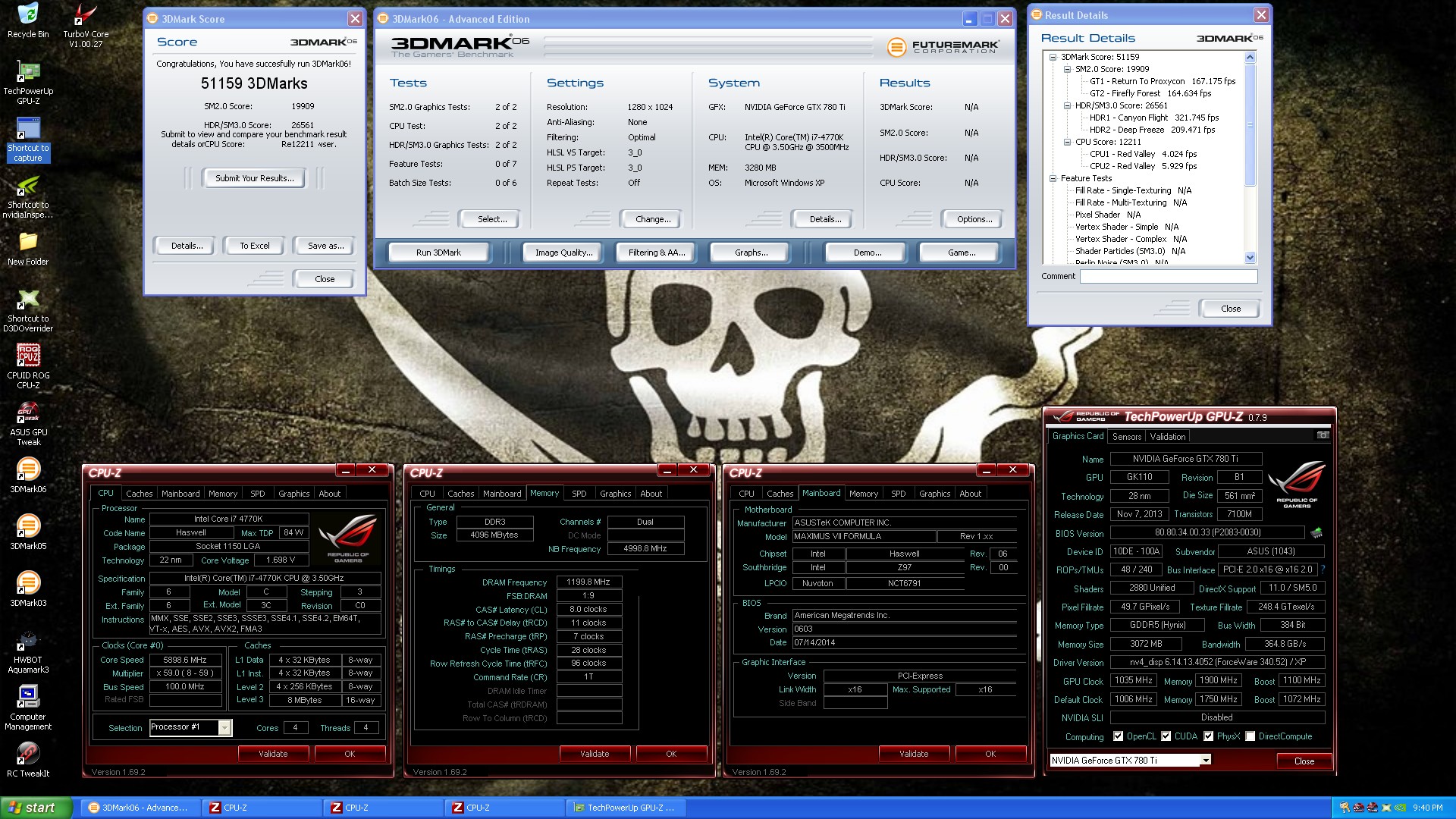The width and height of the screenshot is (1456, 819).
Task: Toggle the CUDA checkbox in GPU-Z
Action: tap(1166, 736)
